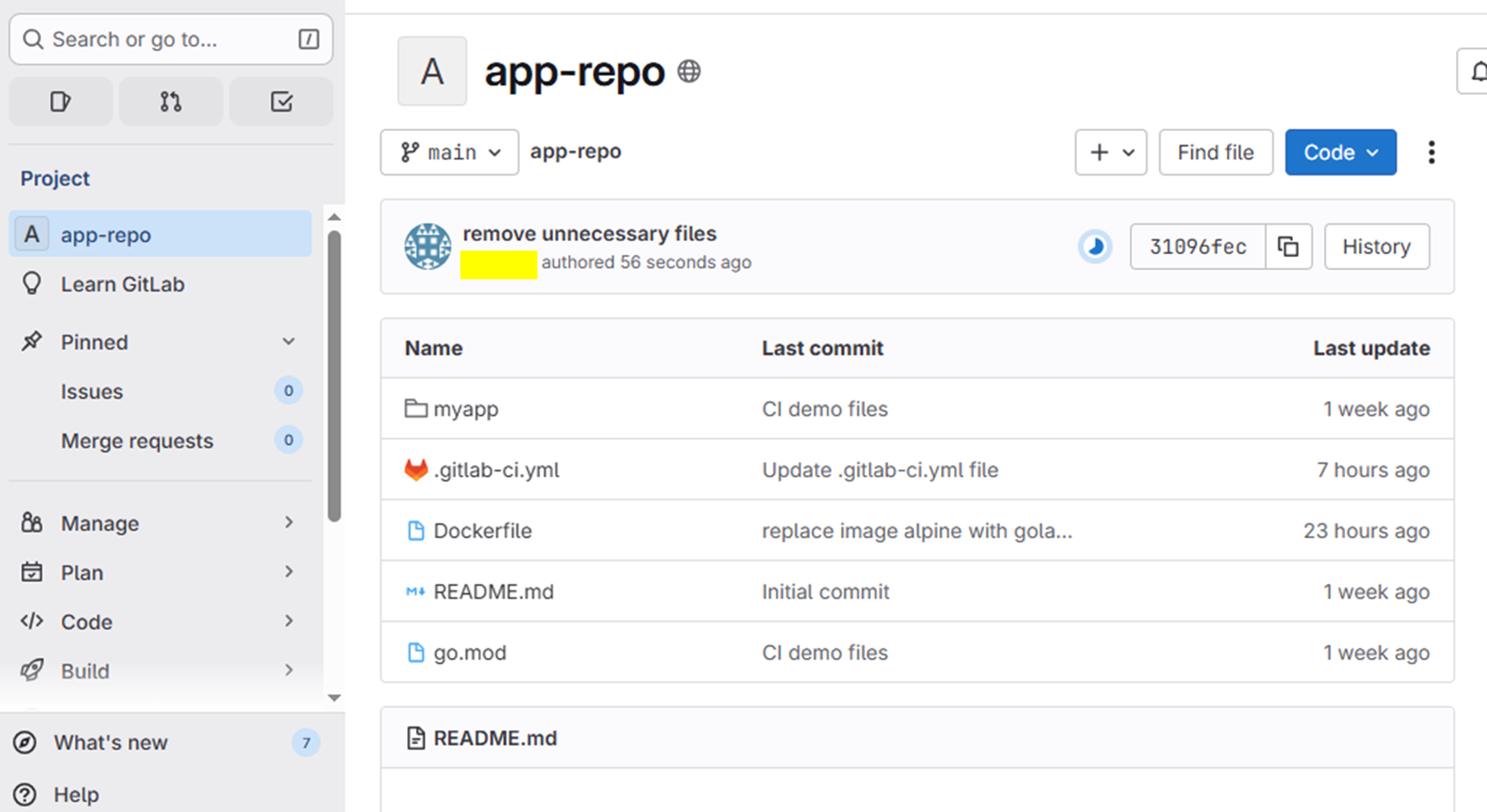This screenshot has width=1487, height=812.
Task: Open the running pipeline status icon
Action: pyautogui.click(x=1095, y=247)
